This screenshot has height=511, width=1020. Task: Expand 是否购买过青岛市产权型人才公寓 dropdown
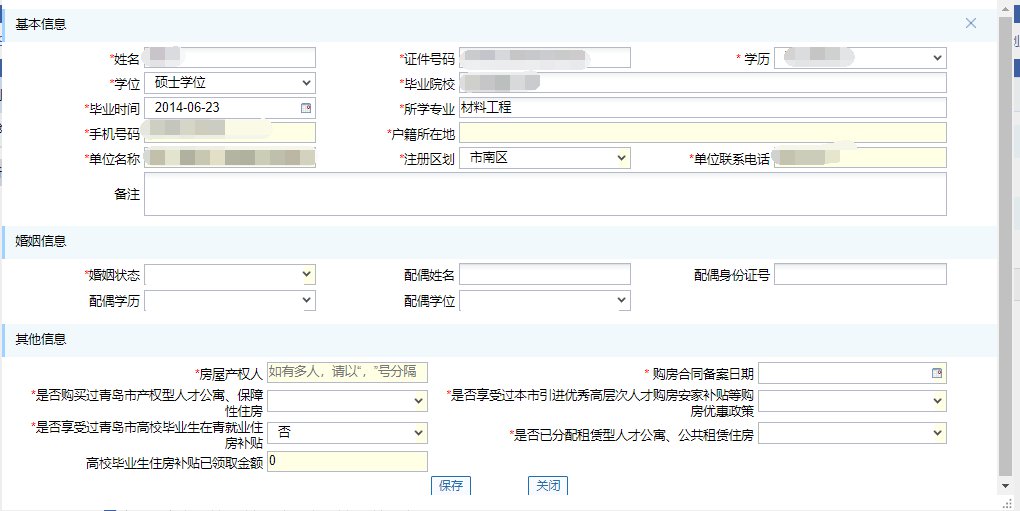pyautogui.click(x=418, y=401)
